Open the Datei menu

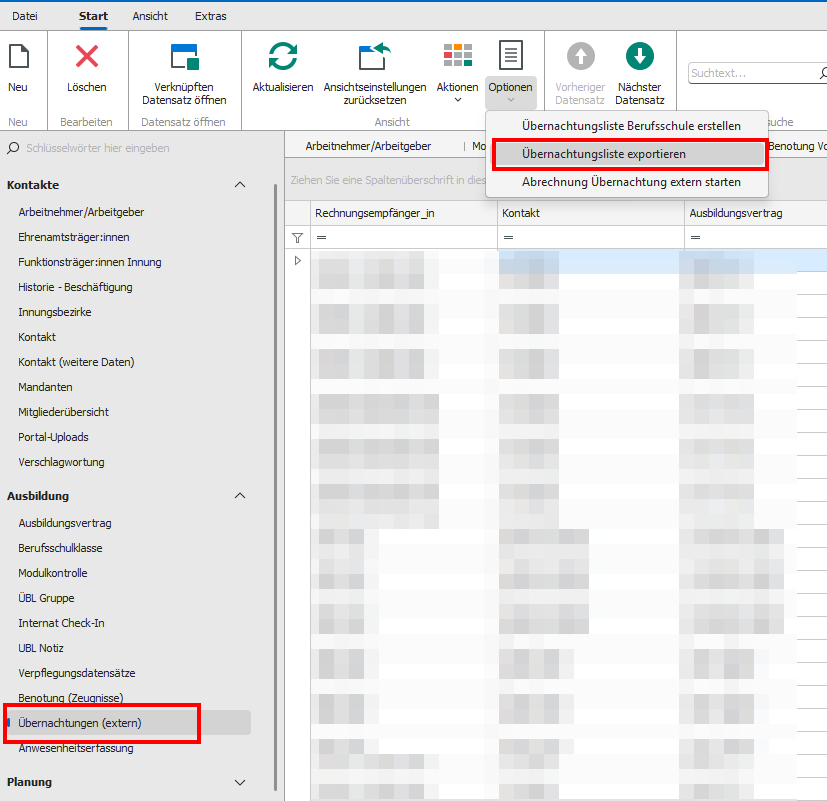(25, 16)
